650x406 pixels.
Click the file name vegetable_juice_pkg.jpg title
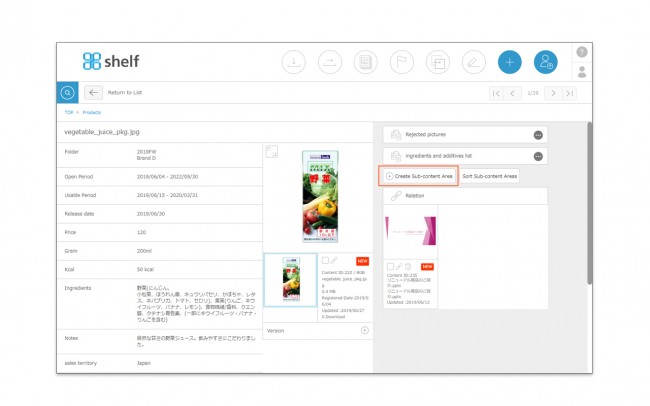click(x=102, y=132)
